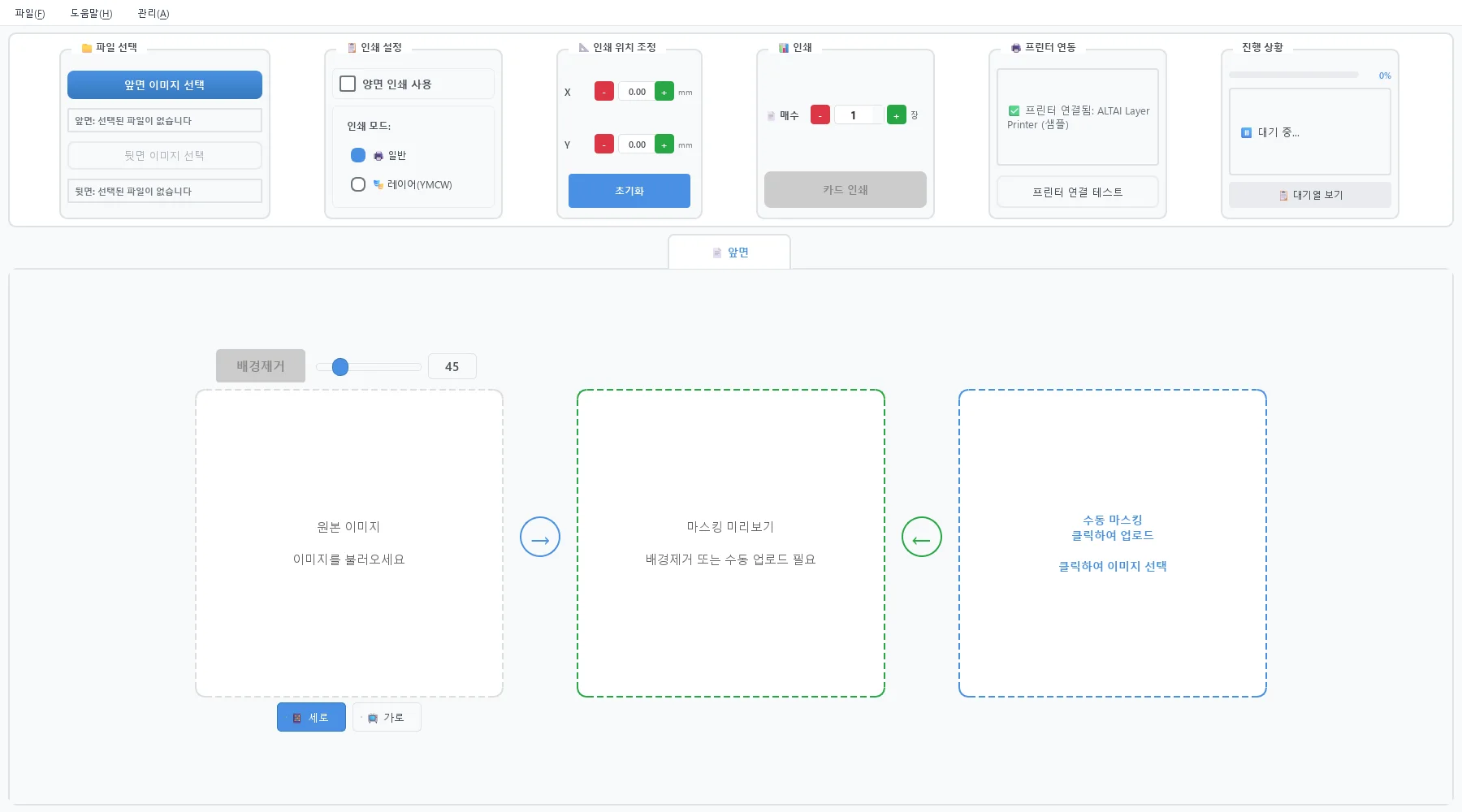Decrease the X offset with minus button

tap(604, 92)
